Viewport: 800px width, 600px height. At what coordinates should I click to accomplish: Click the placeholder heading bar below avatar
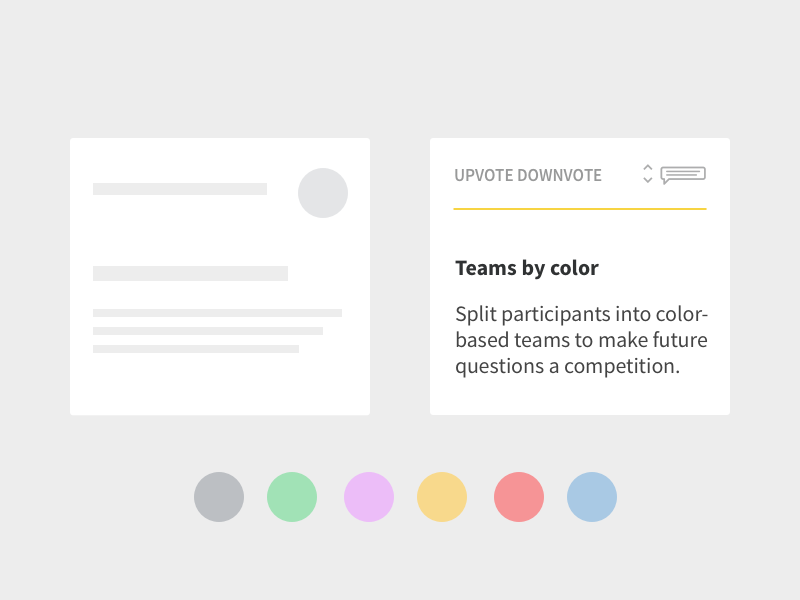190,273
